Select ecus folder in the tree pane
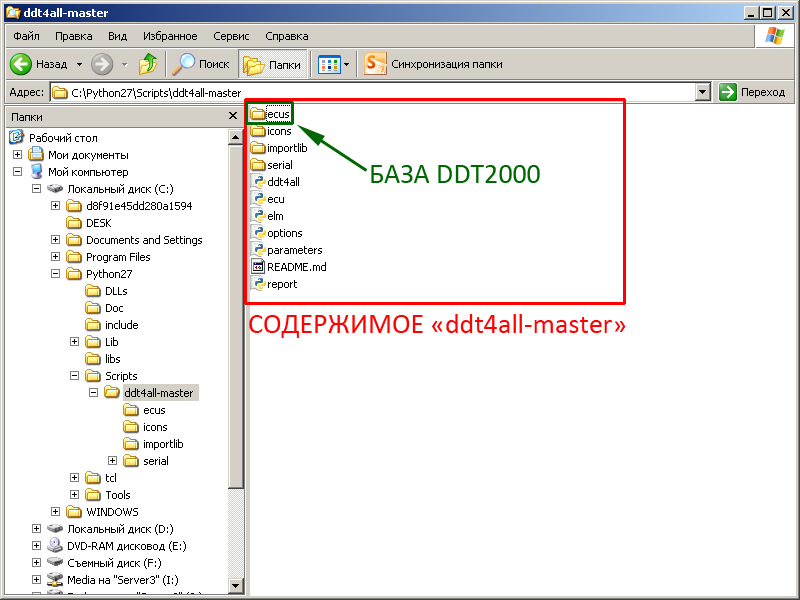800x600 pixels. pyautogui.click(x=145, y=410)
